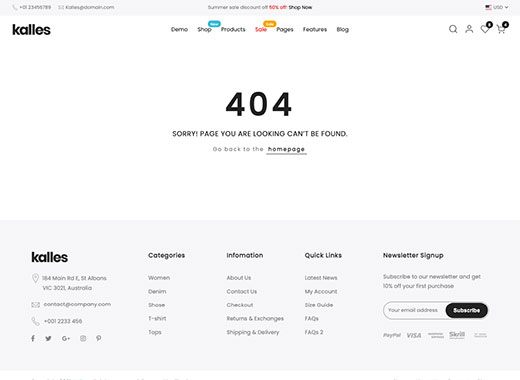Open the wishlist heart icon
Screen dimensions: 520x380
pyautogui.click(x=485, y=29)
